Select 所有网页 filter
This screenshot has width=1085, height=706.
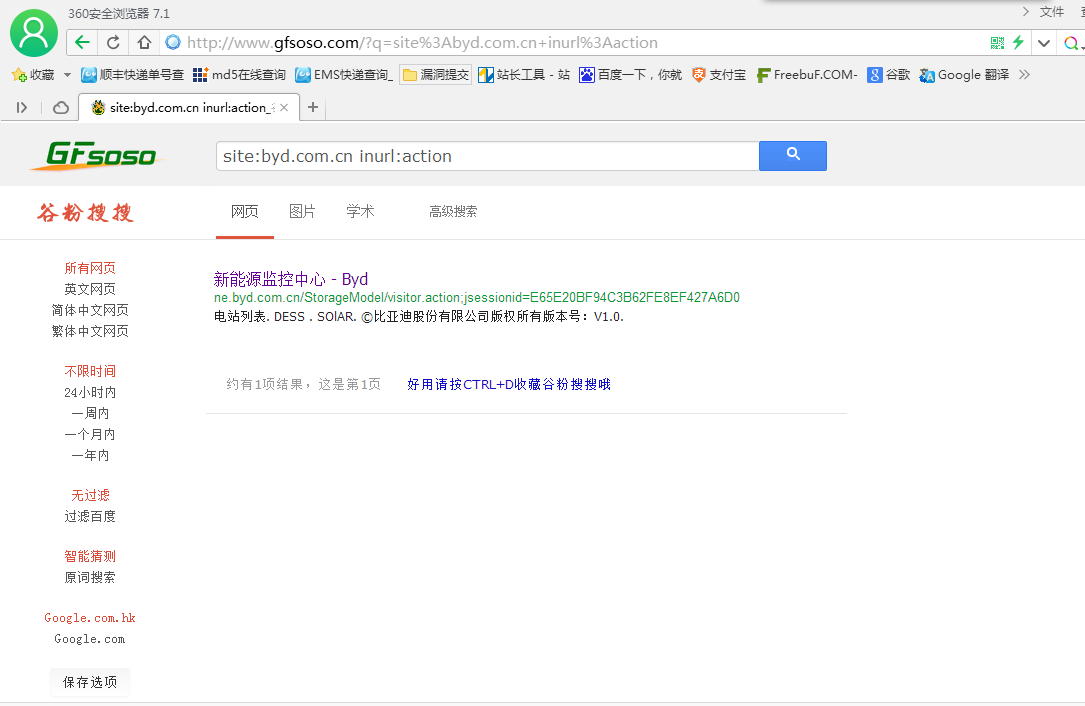(x=90, y=268)
